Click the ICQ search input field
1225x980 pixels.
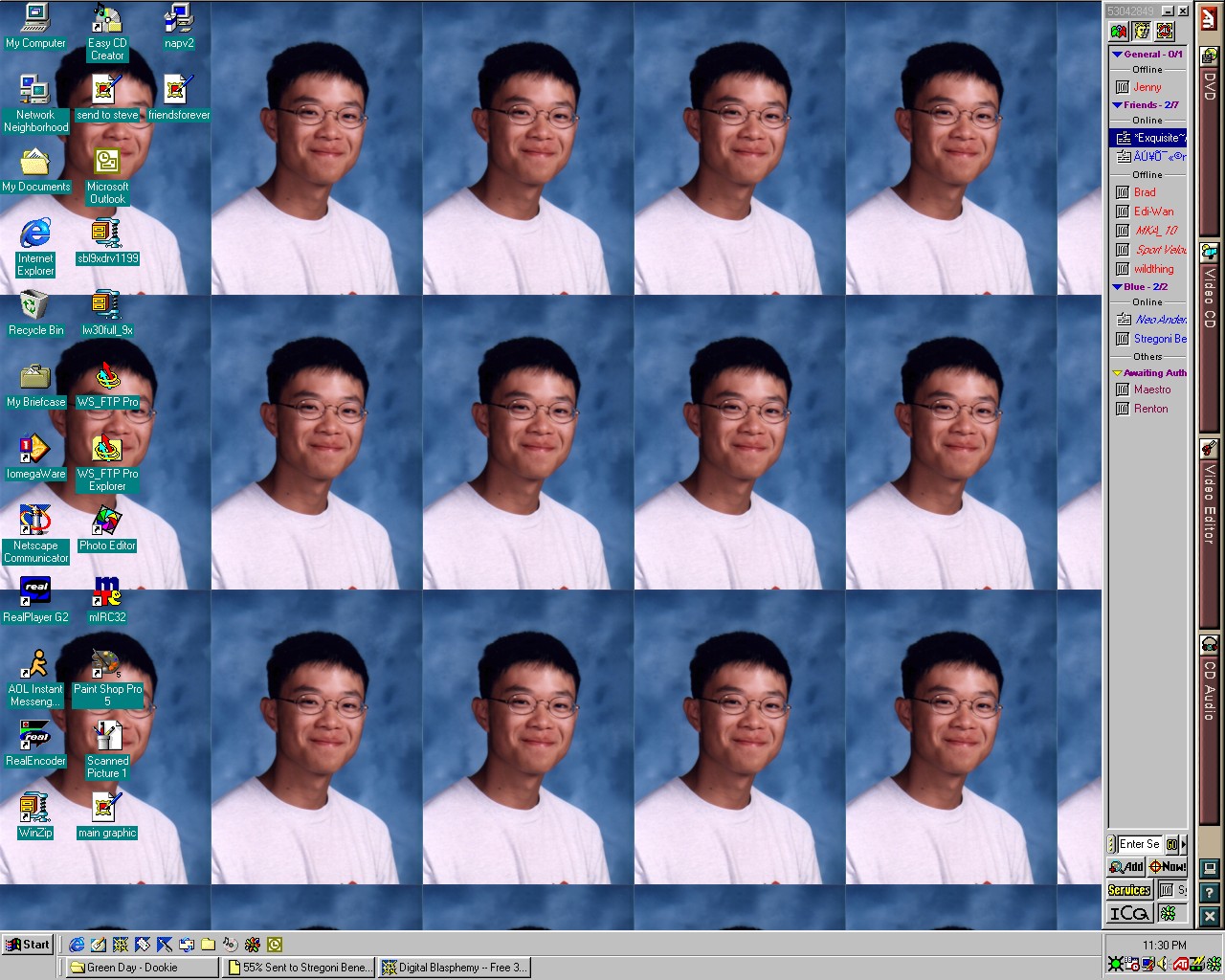tap(1139, 844)
